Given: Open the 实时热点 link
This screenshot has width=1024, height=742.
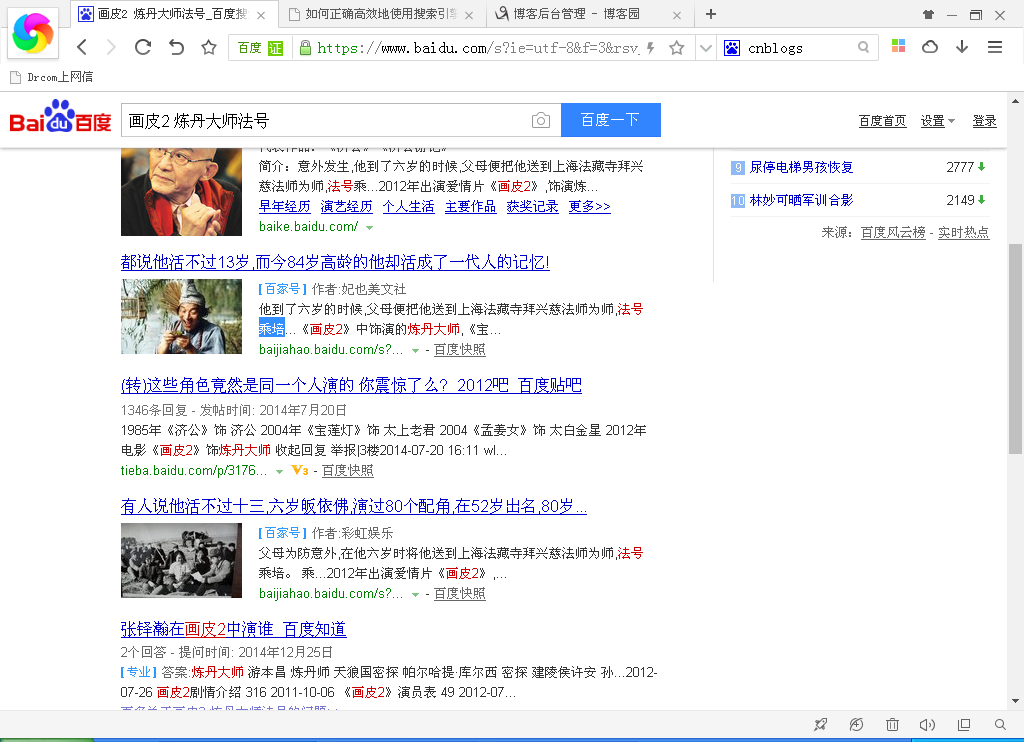Looking at the screenshot, I should [963, 233].
